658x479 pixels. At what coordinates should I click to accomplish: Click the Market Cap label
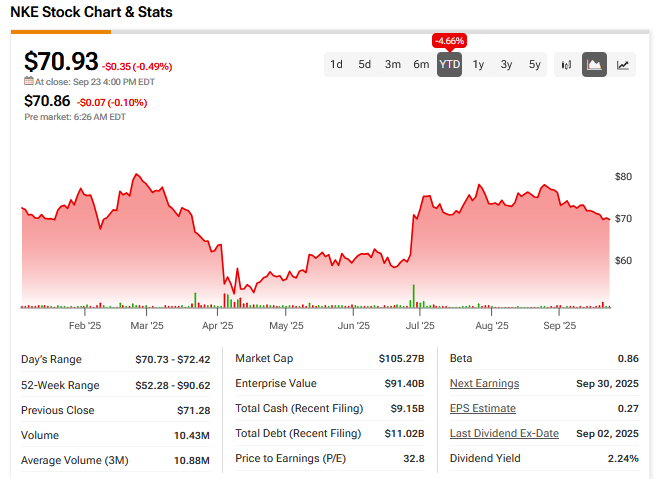click(264, 359)
